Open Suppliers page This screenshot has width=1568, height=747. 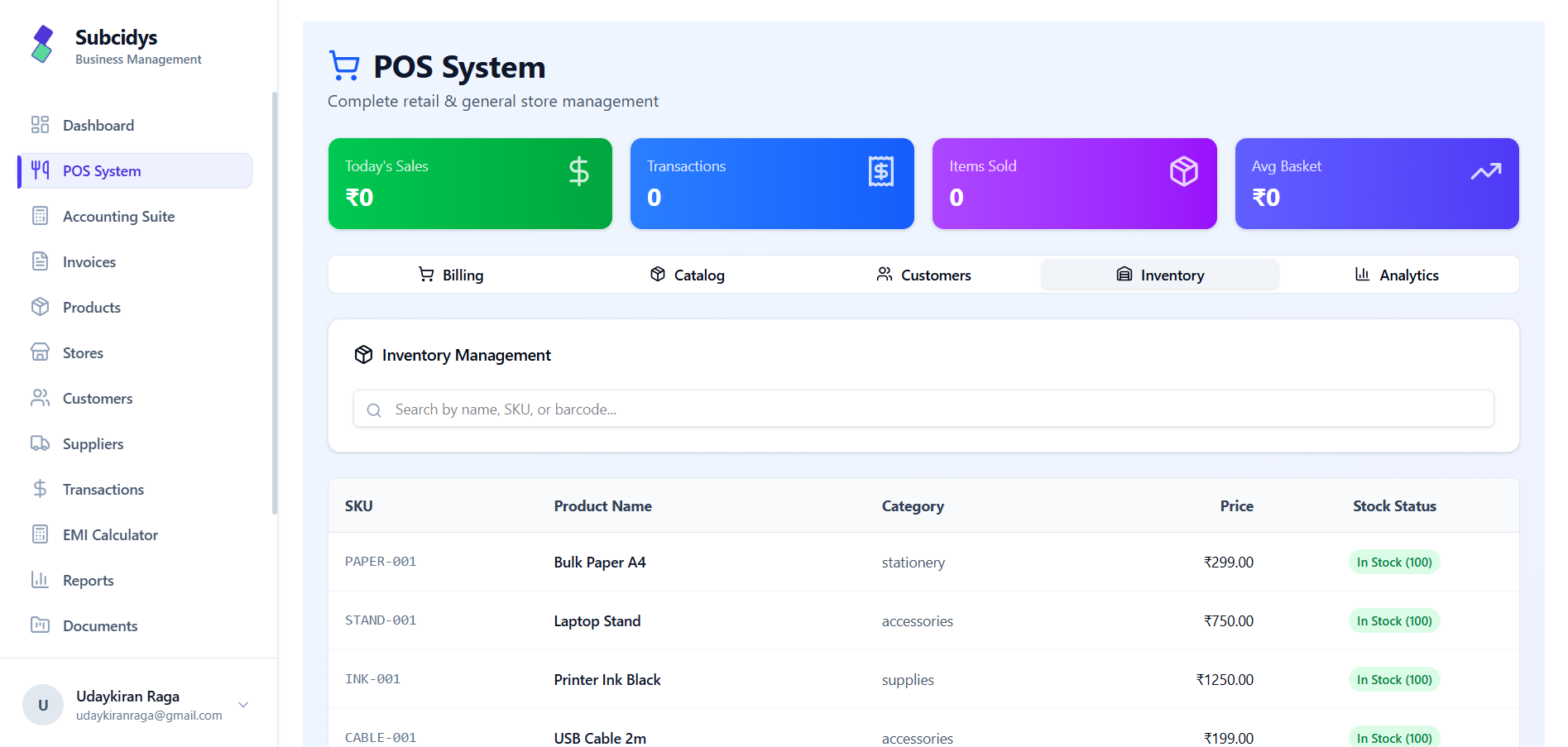click(135, 443)
